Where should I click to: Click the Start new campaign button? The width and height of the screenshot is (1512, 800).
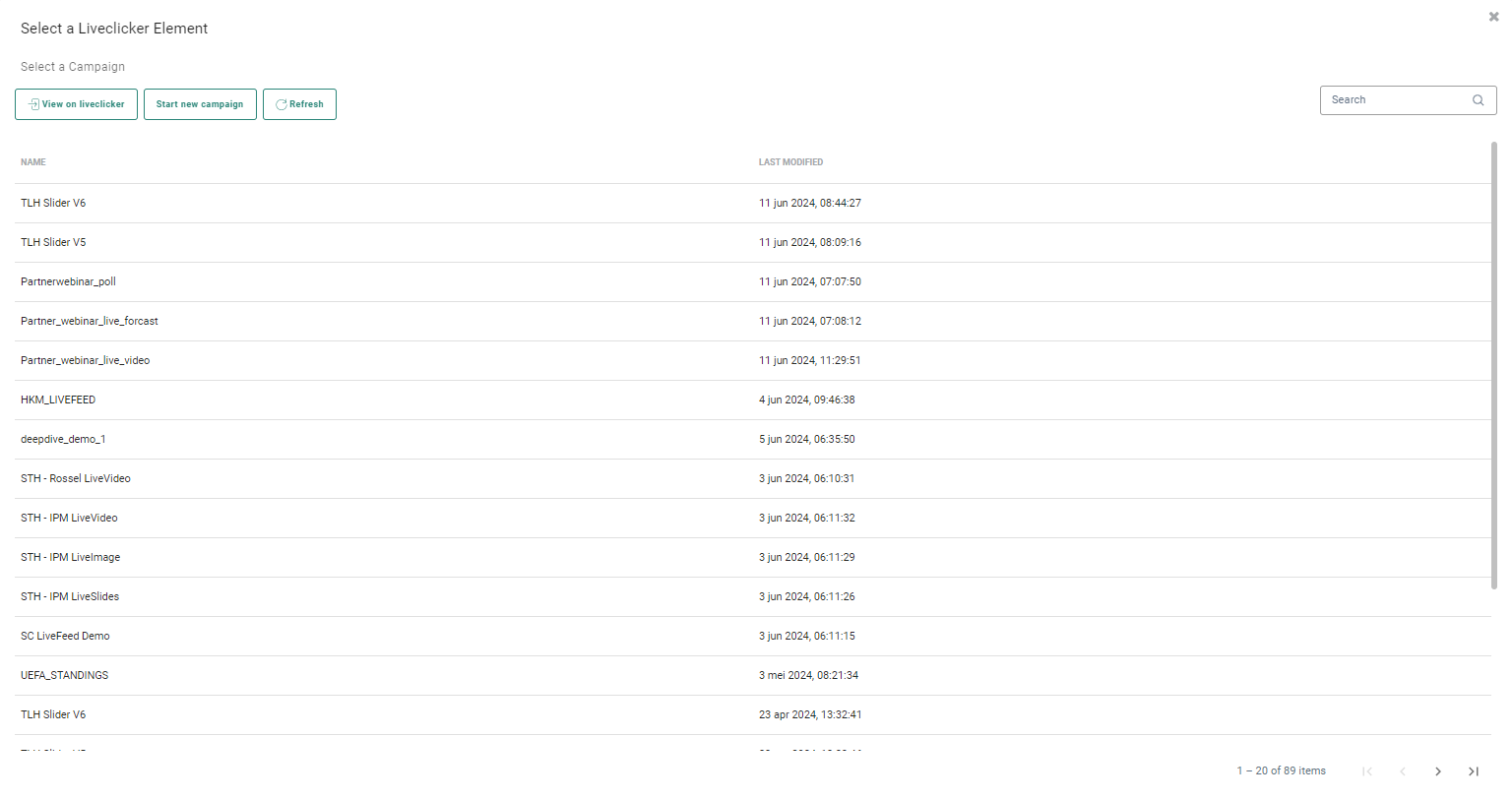(x=200, y=104)
